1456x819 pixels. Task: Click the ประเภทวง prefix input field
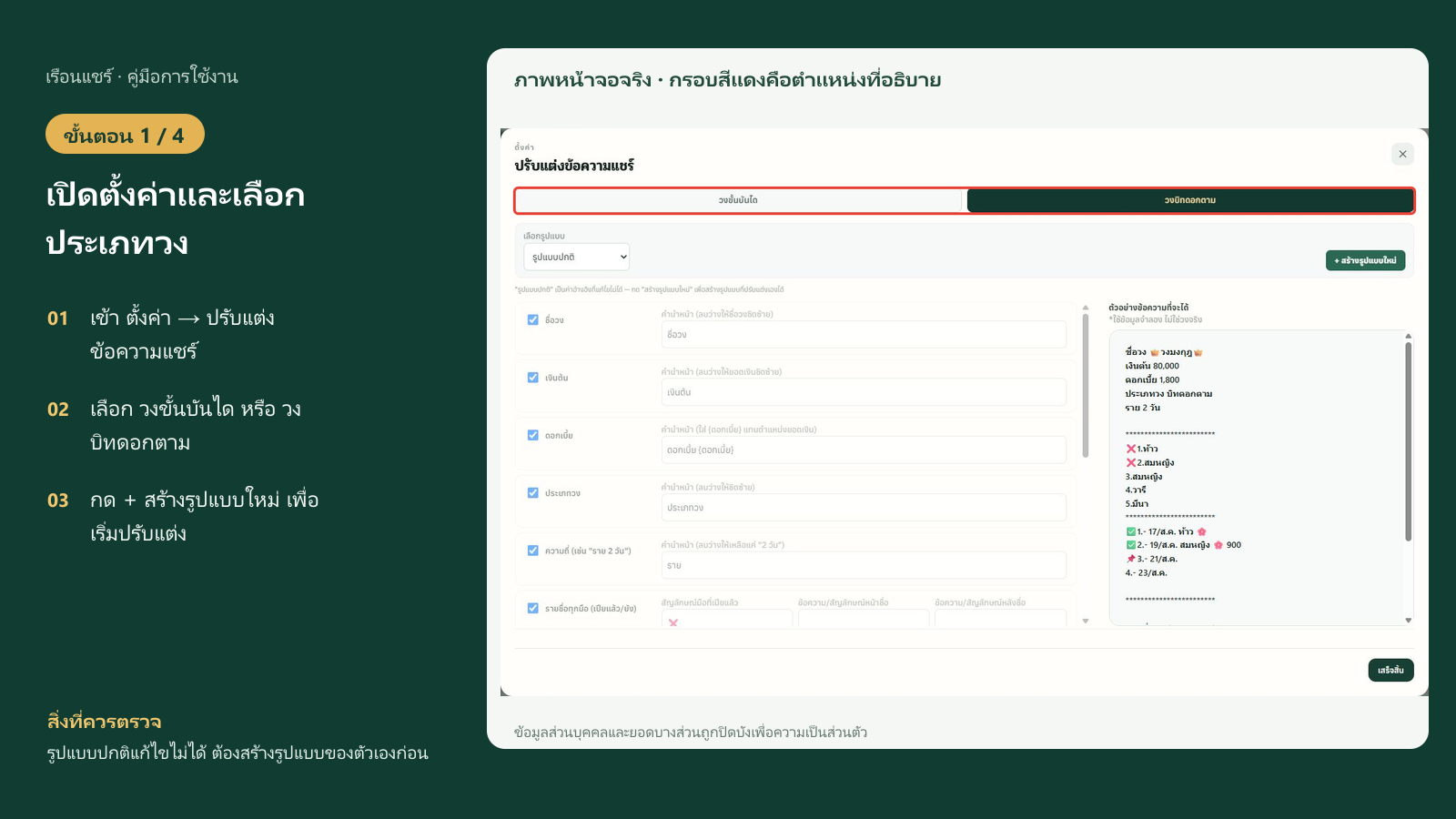point(864,507)
